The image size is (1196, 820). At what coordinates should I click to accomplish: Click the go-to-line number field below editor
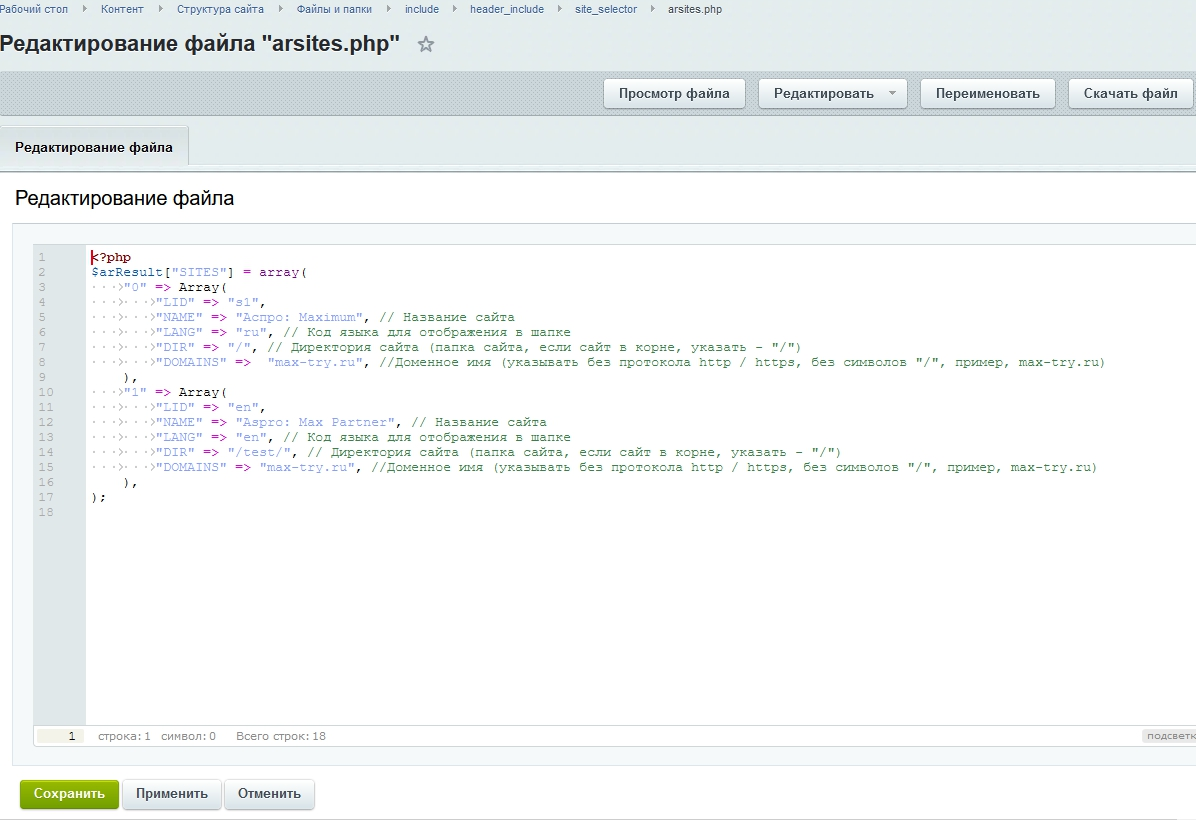(60, 736)
